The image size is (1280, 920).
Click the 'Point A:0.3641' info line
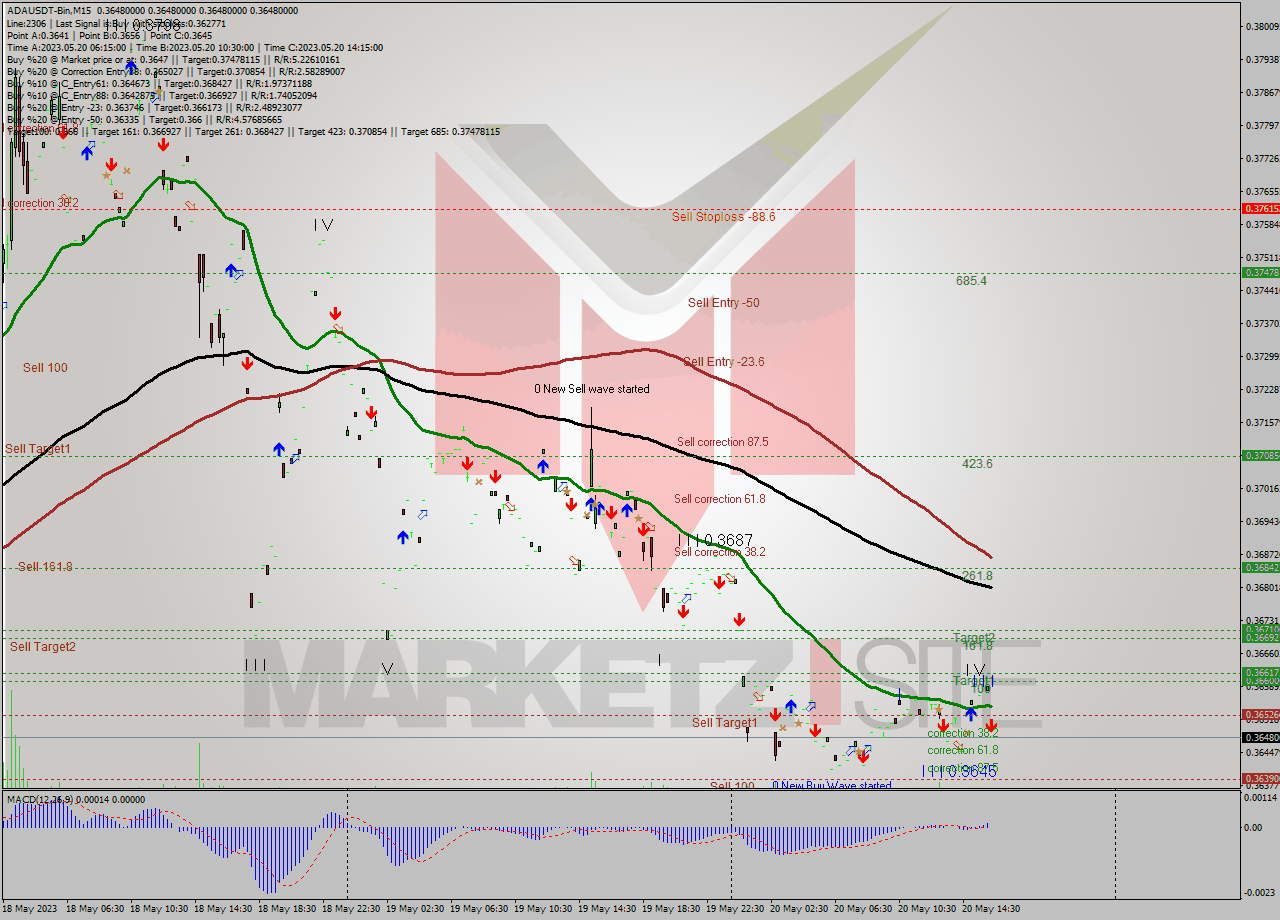[x=109, y=35]
